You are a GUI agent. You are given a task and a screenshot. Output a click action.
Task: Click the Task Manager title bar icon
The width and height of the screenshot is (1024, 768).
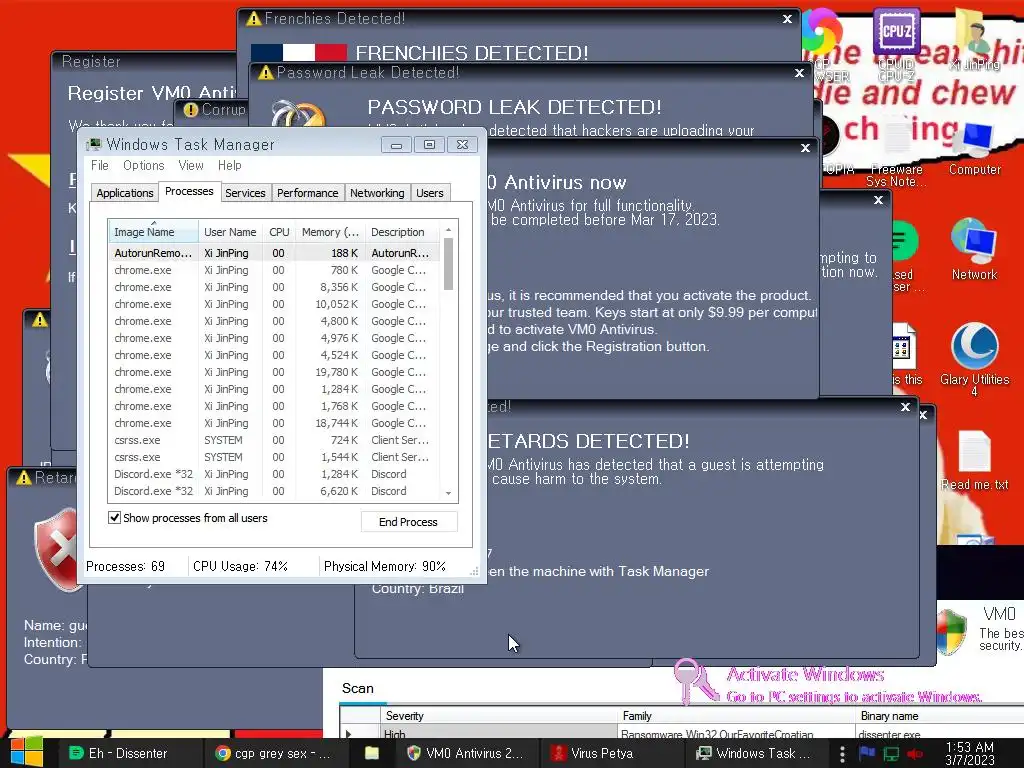point(94,144)
